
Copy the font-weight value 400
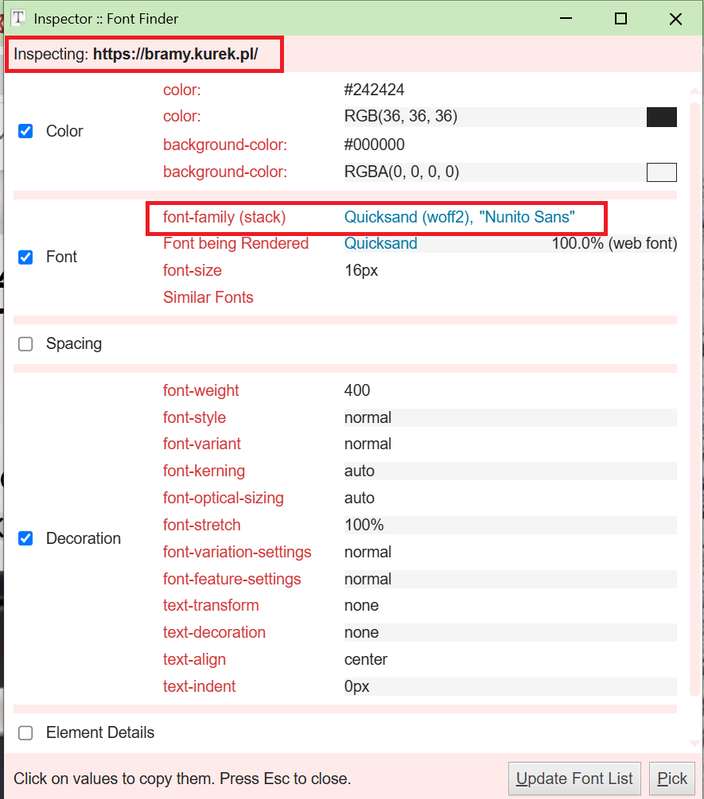[357, 390]
